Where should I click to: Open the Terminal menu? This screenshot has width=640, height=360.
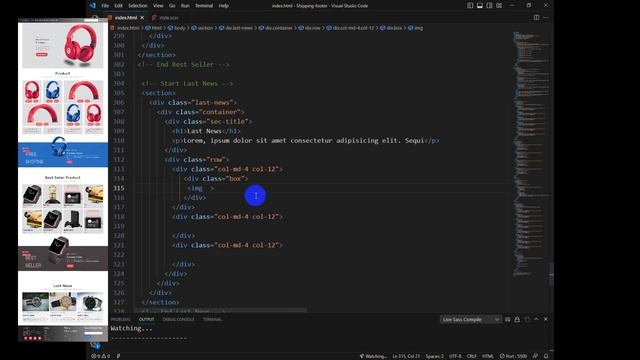click(204, 6)
